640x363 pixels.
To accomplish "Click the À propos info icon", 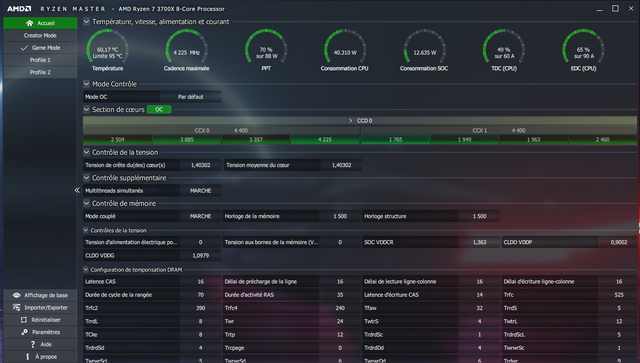I will (28, 356).
